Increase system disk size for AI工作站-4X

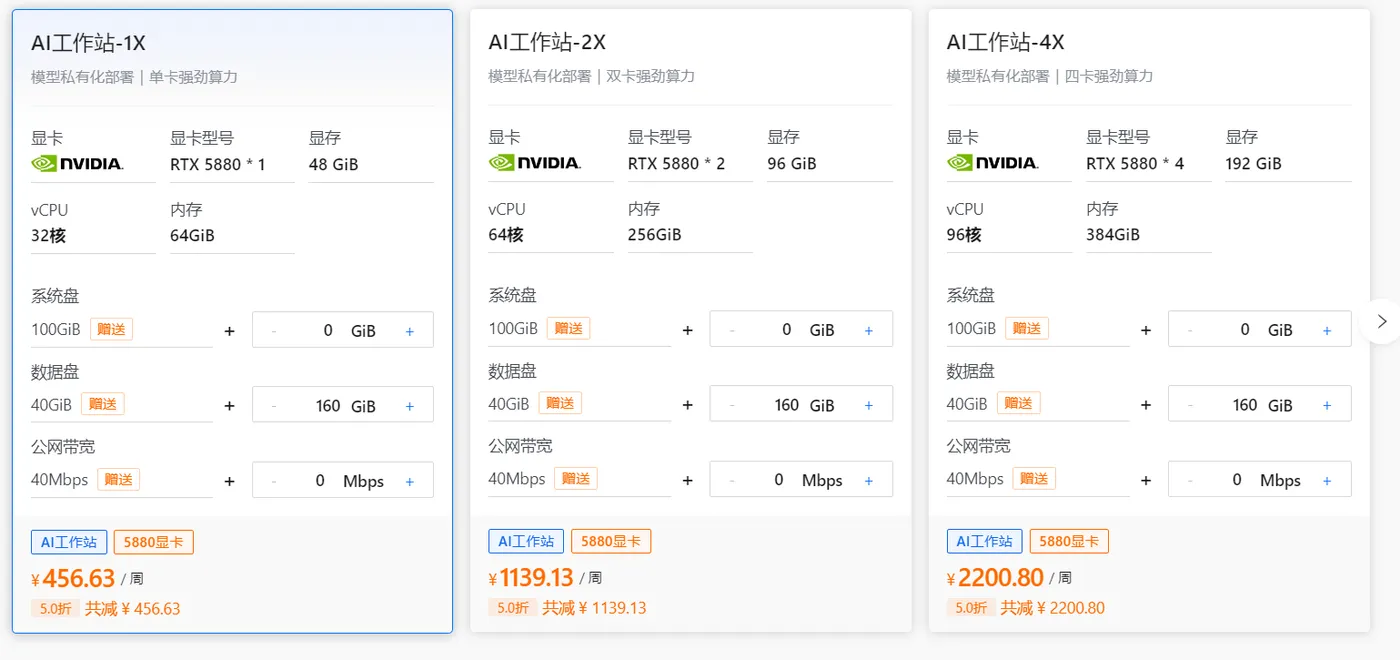1327,330
